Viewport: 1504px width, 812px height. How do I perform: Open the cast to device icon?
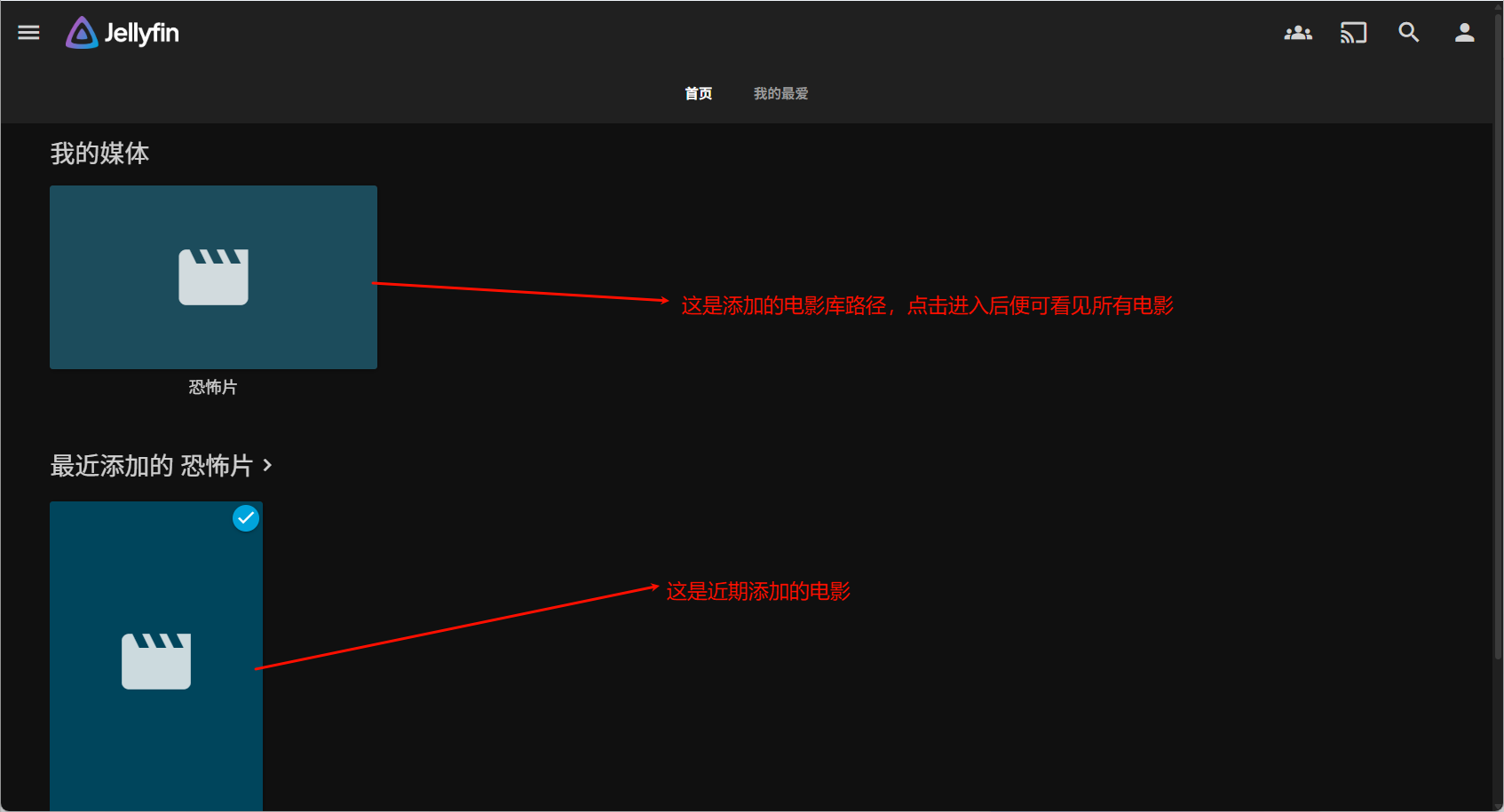[1353, 33]
